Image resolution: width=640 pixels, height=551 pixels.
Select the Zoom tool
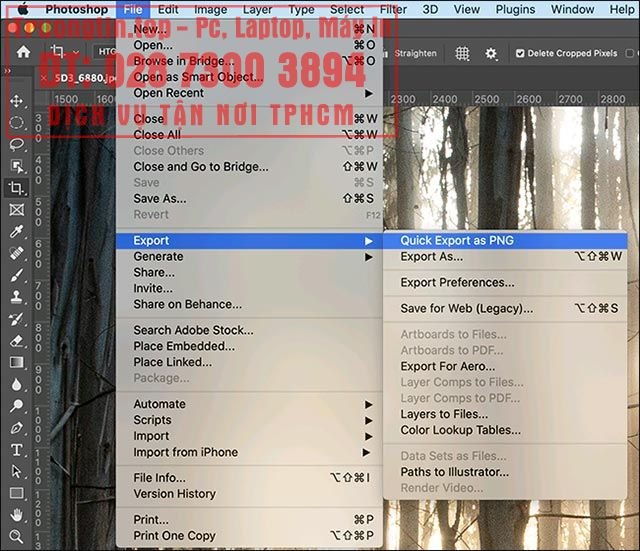[16, 536]
